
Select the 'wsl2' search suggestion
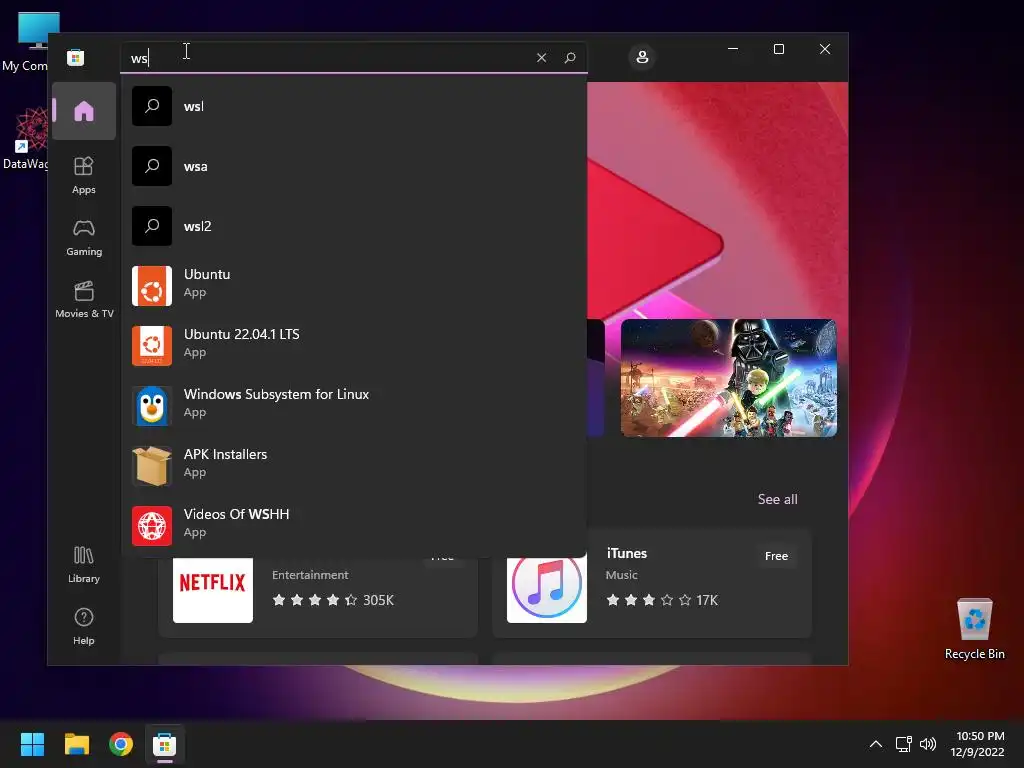click(x=353, y=227)
